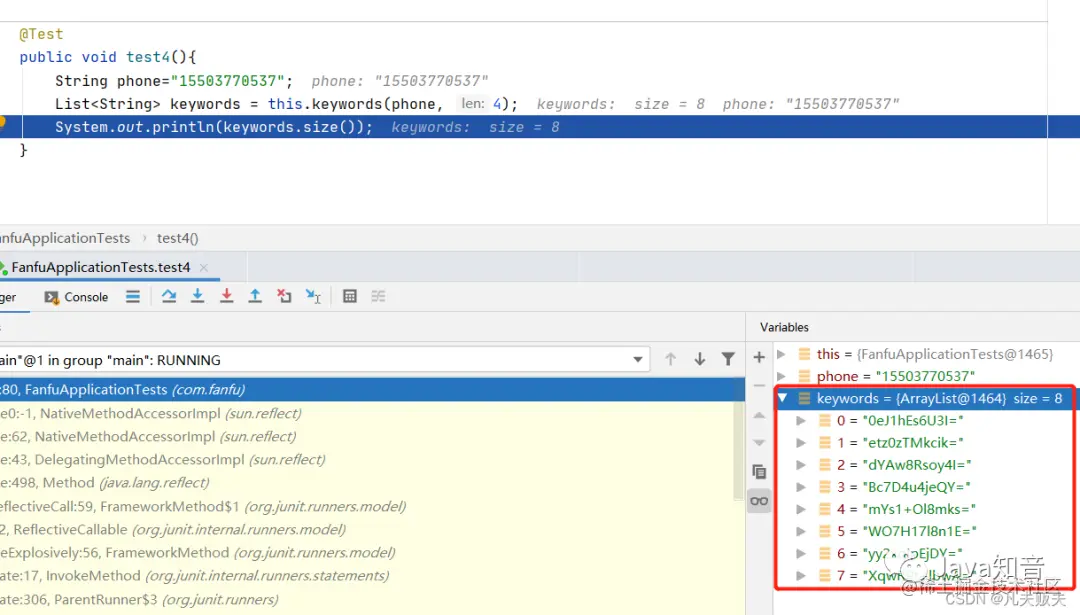Click the Step Over debugger icon
1080x615 pixels.
(169, 296)
